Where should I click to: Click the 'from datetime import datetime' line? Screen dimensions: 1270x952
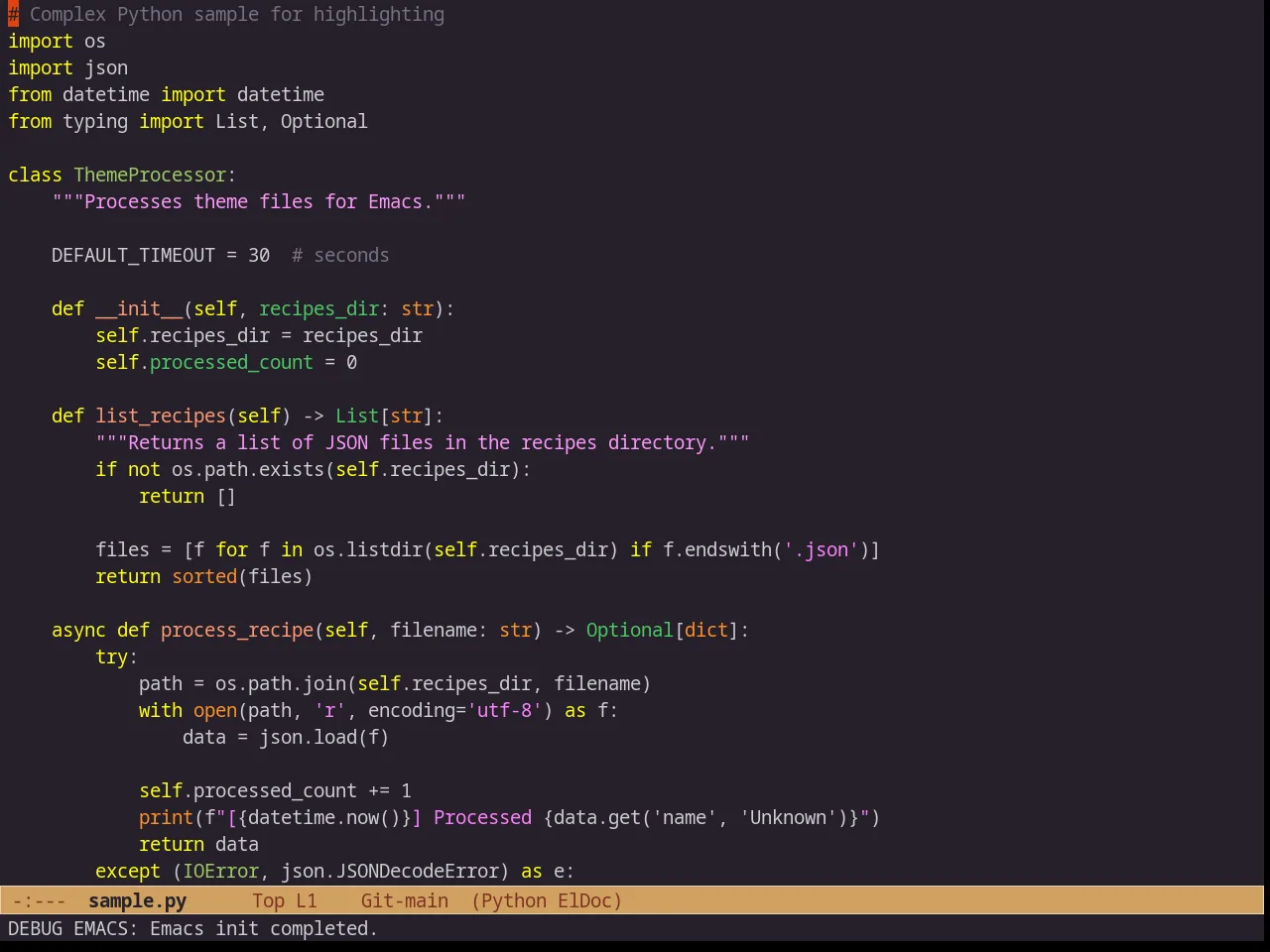tap(166, 94)
